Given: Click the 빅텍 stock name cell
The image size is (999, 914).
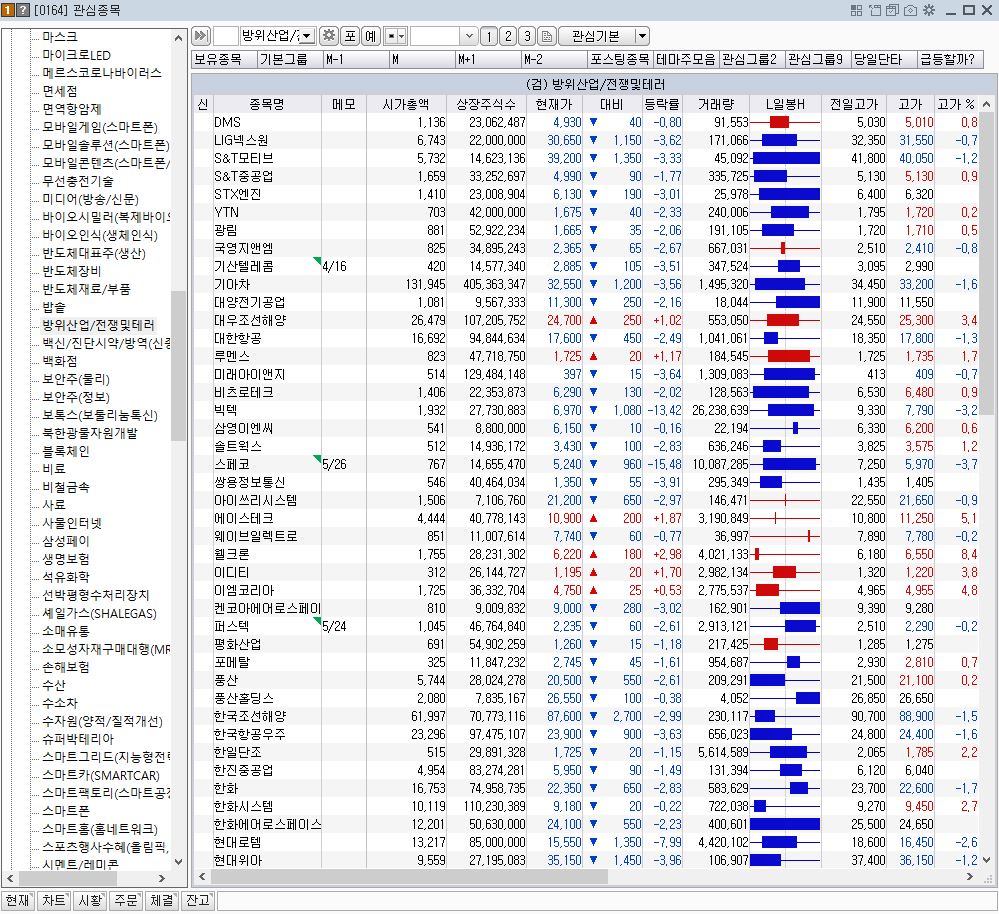Looking at the screenshot, I should click(267, 410).
